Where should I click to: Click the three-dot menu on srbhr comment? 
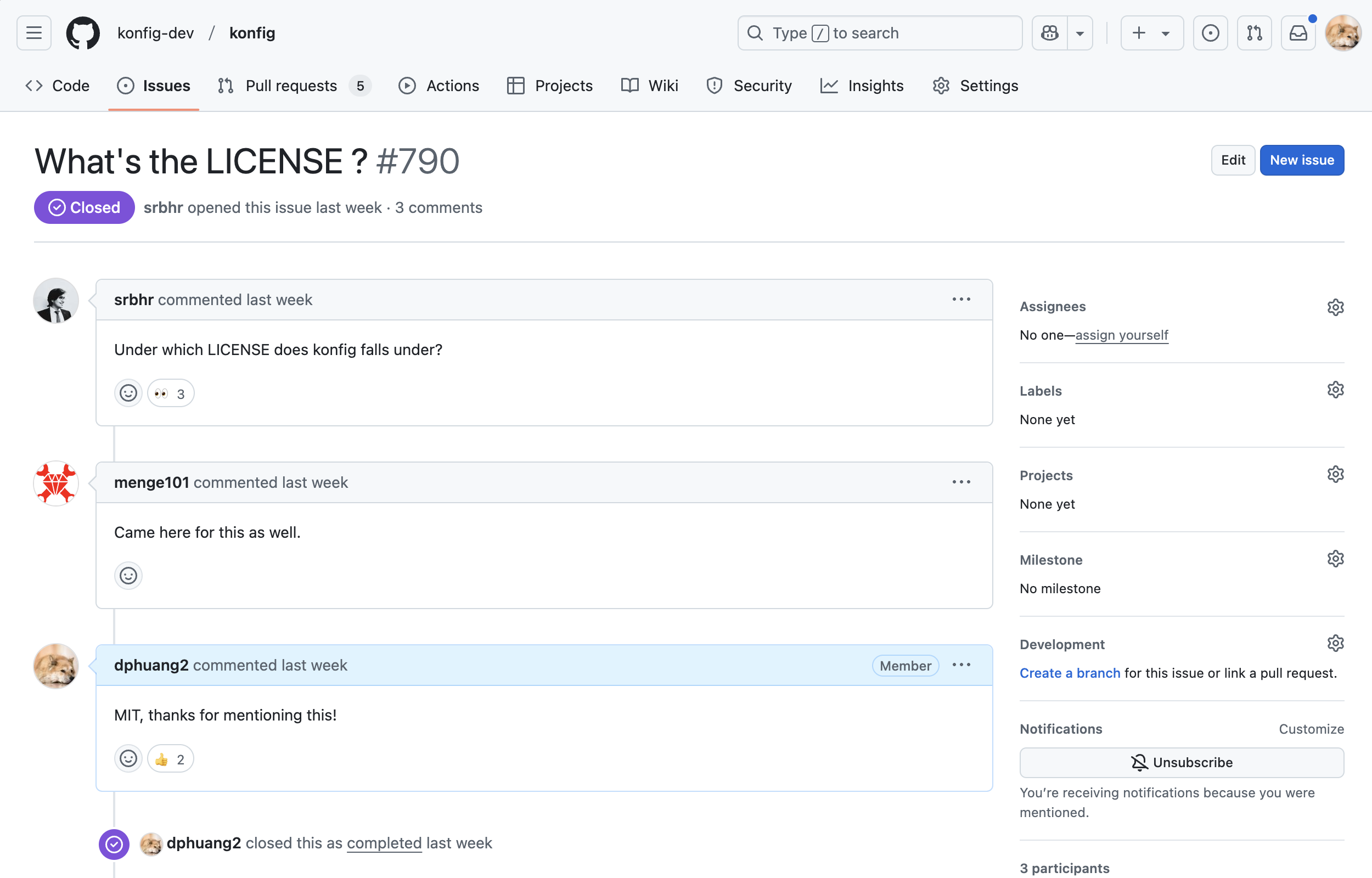961,299
